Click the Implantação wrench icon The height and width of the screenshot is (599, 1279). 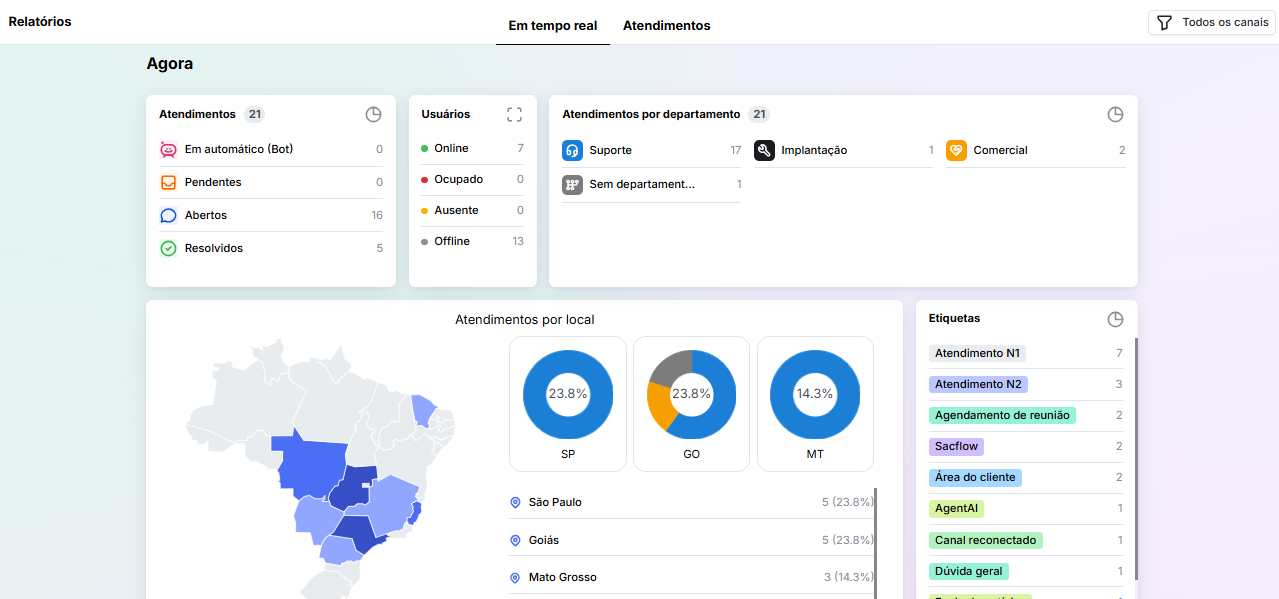point(764,151)
